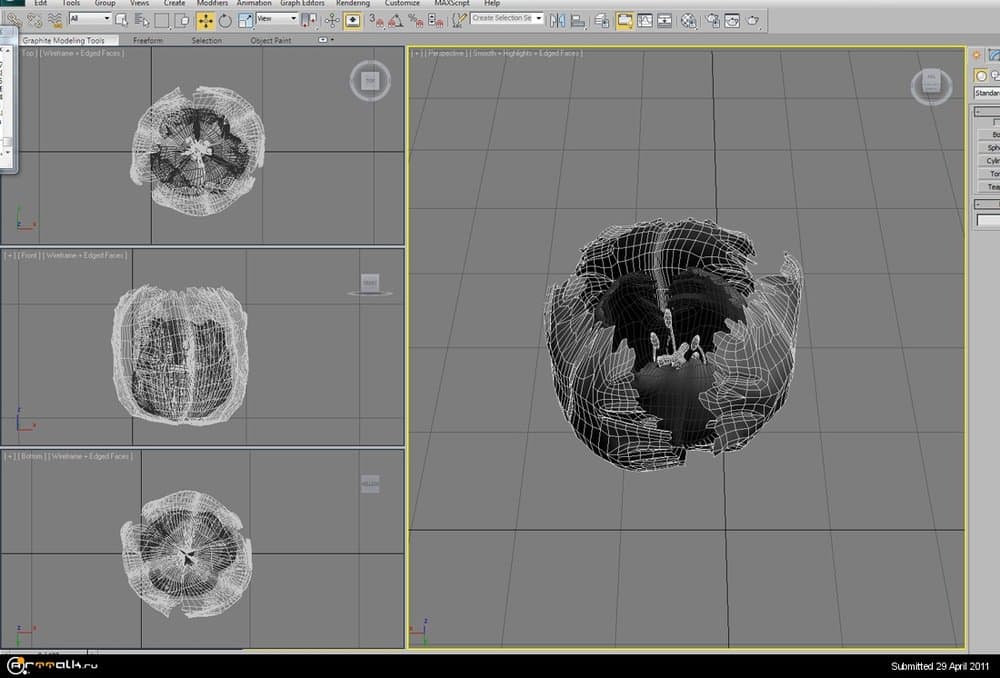Open the Modifiers menu

pos(212,3)
